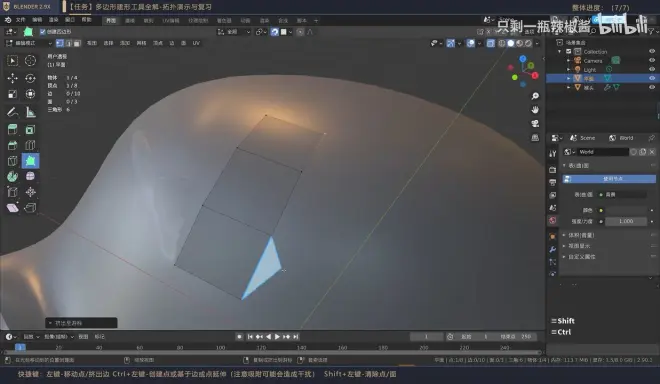Click the Use Nodes button
The height and width of the screenshot is (384, 660).
609,179
